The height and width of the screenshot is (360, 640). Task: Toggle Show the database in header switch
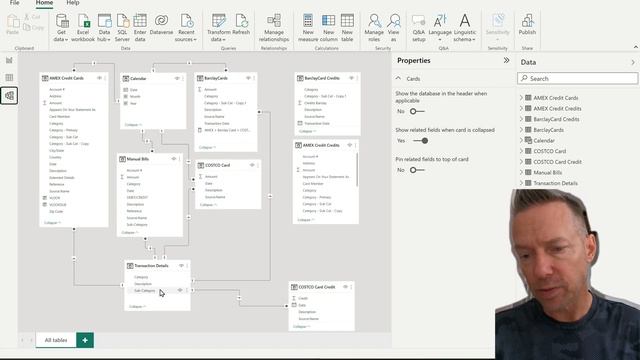[x=417, y=111]
